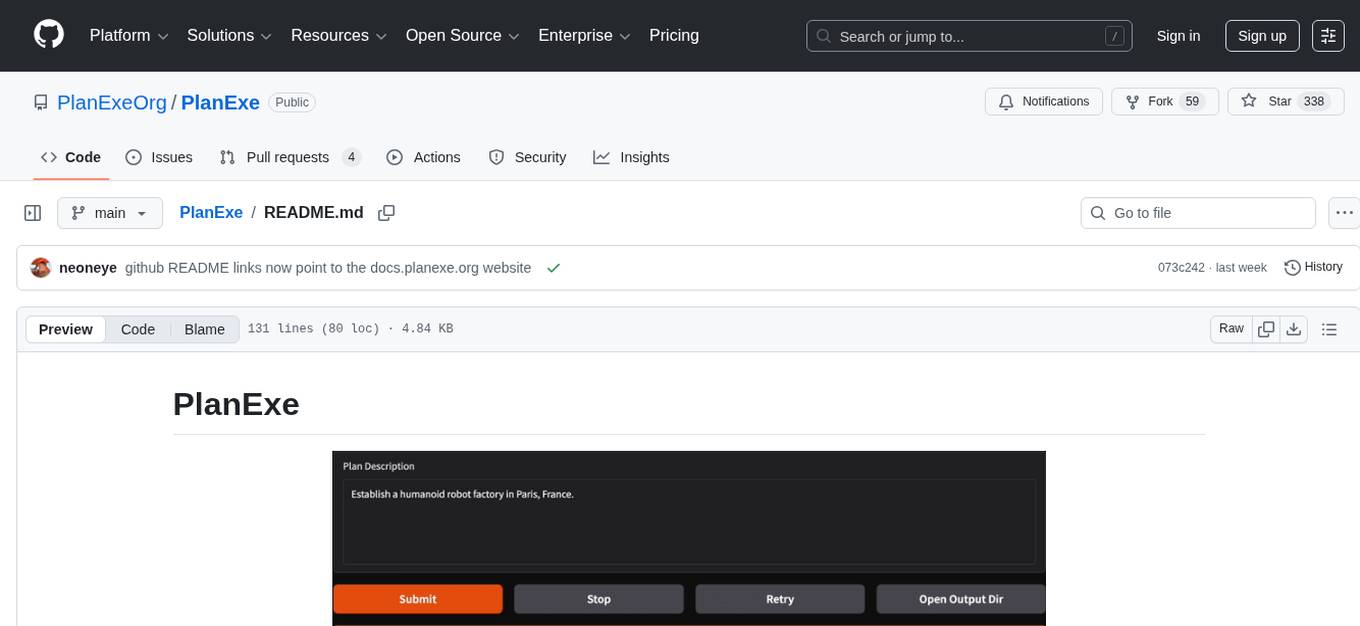Switch to Blame view
Screen dimensions: 1360x626
204,329
